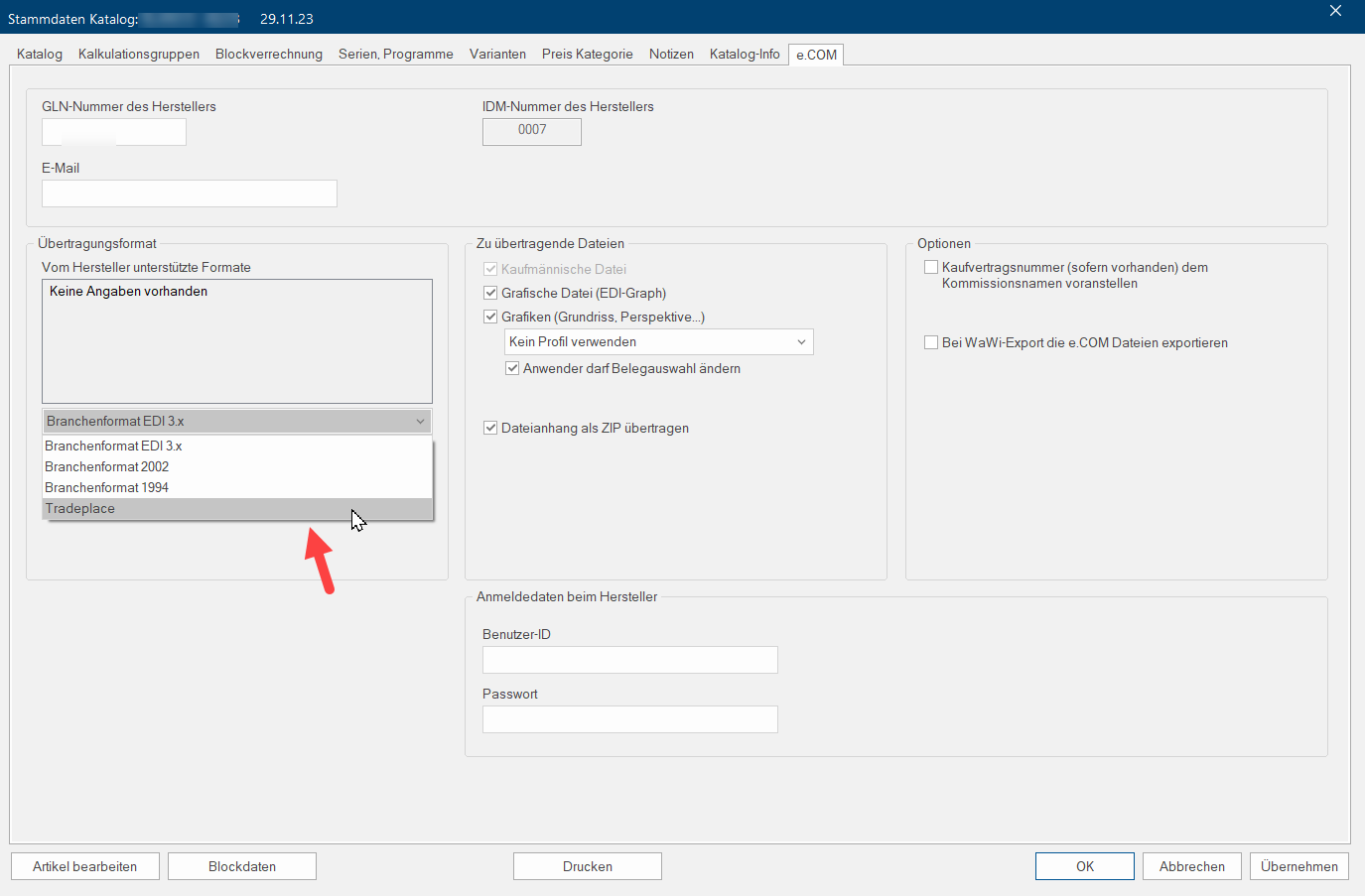
Task: Choose Branchenformat 1994 option
Action: pyautogui.click(x=107, y=487)
